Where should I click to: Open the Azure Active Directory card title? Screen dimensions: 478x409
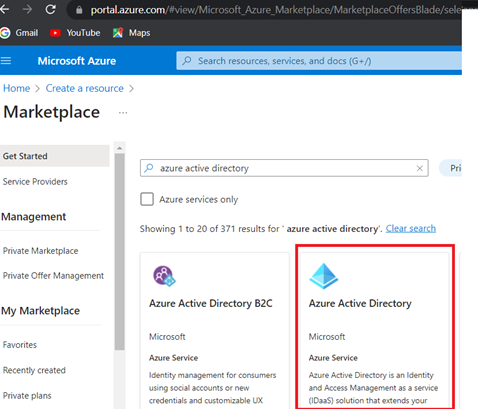pos(360,303)
